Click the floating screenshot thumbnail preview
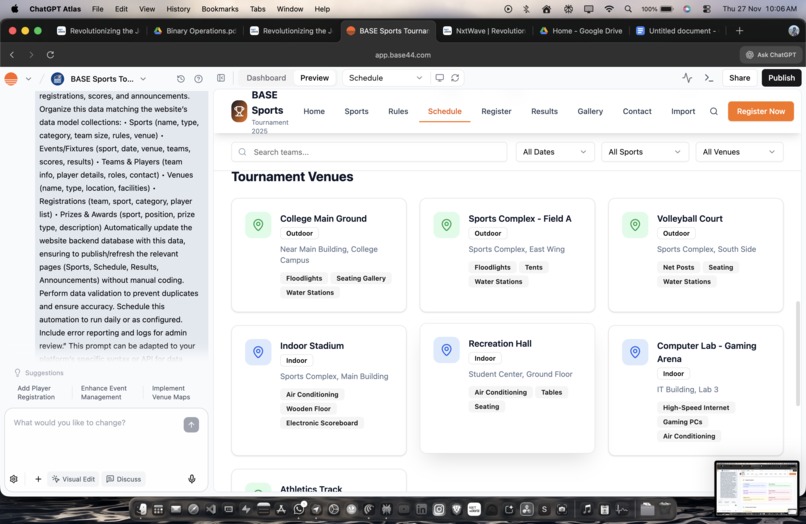The height and width of the screenshot is (524, 806). [x=757, y=488]
